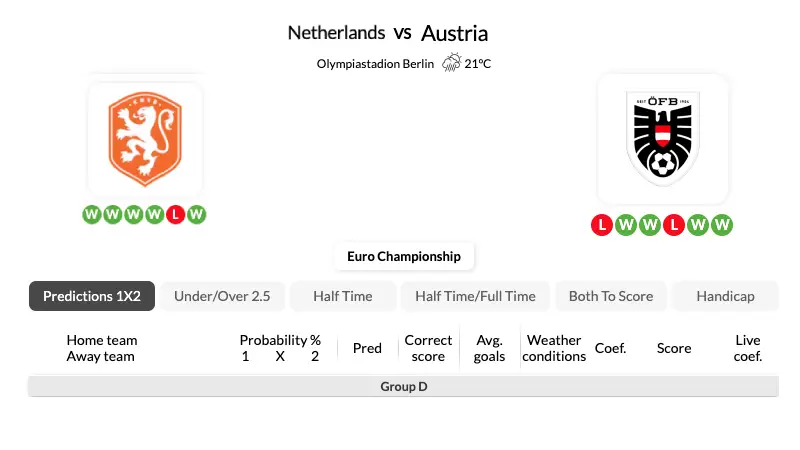The image size is (800, 450).
Task: Click the Euro Championship button
Action: pyautogui.click(x=404, y=256)
